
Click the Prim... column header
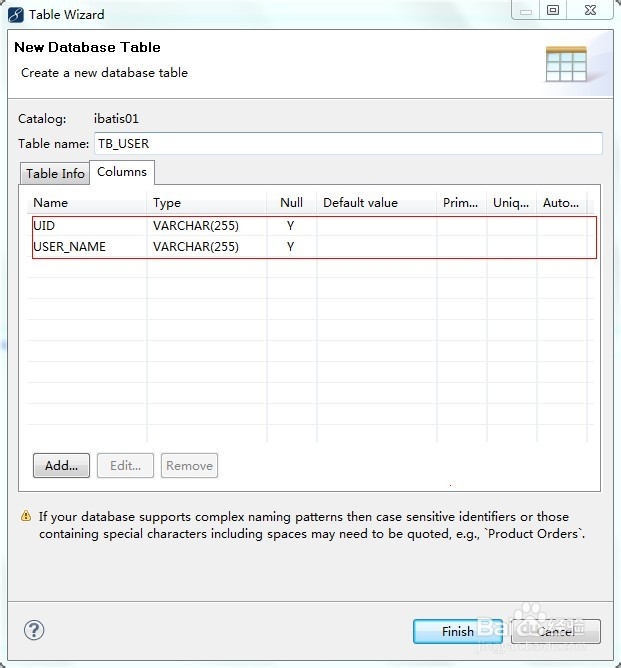tap(462, 203)
